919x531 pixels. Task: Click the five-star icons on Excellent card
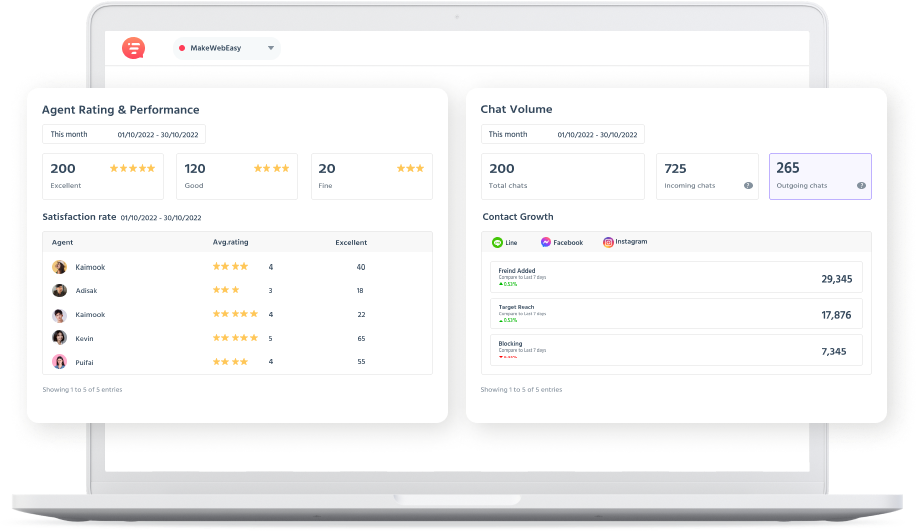pos(132,168)
